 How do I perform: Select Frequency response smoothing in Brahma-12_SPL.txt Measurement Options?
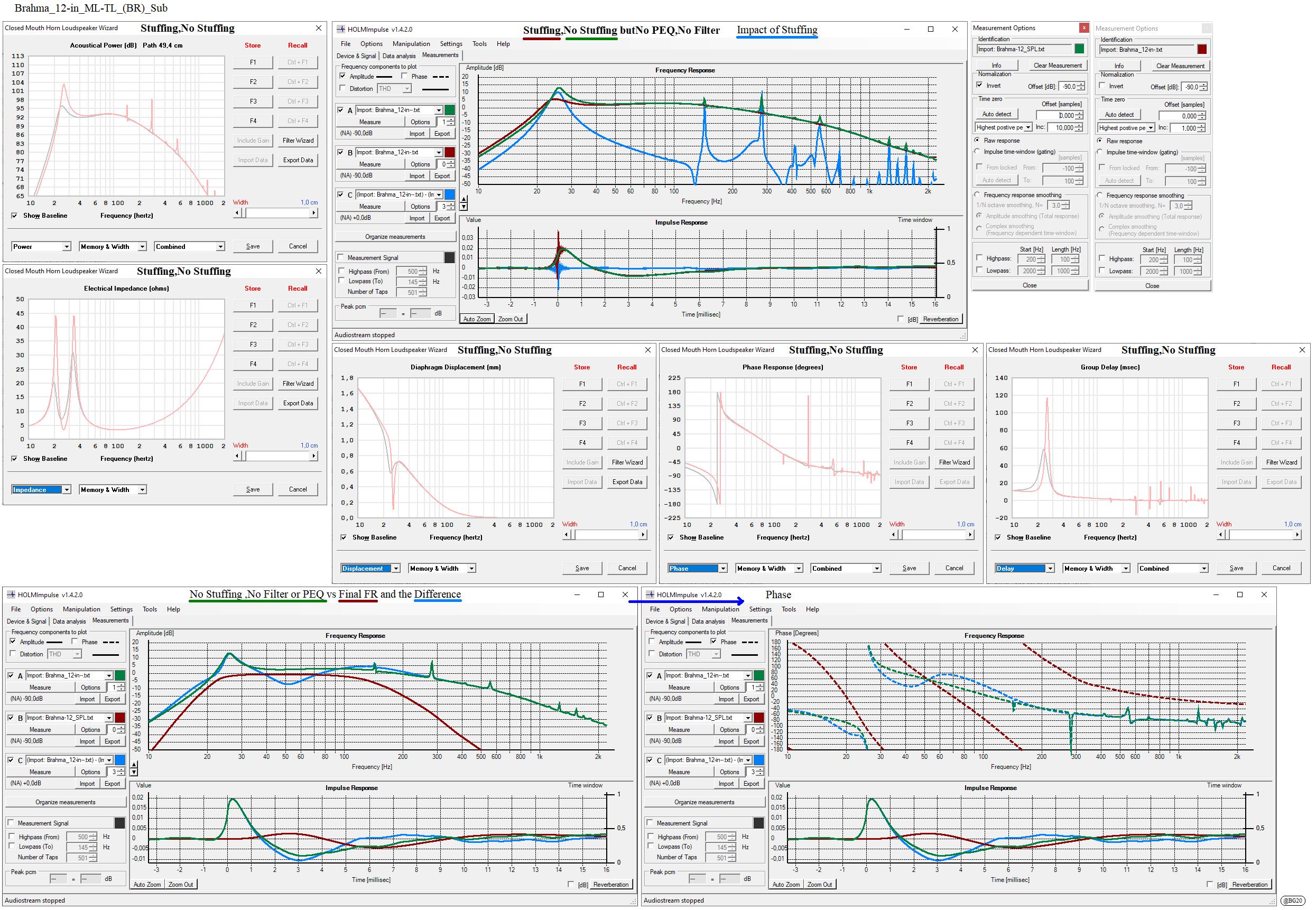tap(977, 195)
